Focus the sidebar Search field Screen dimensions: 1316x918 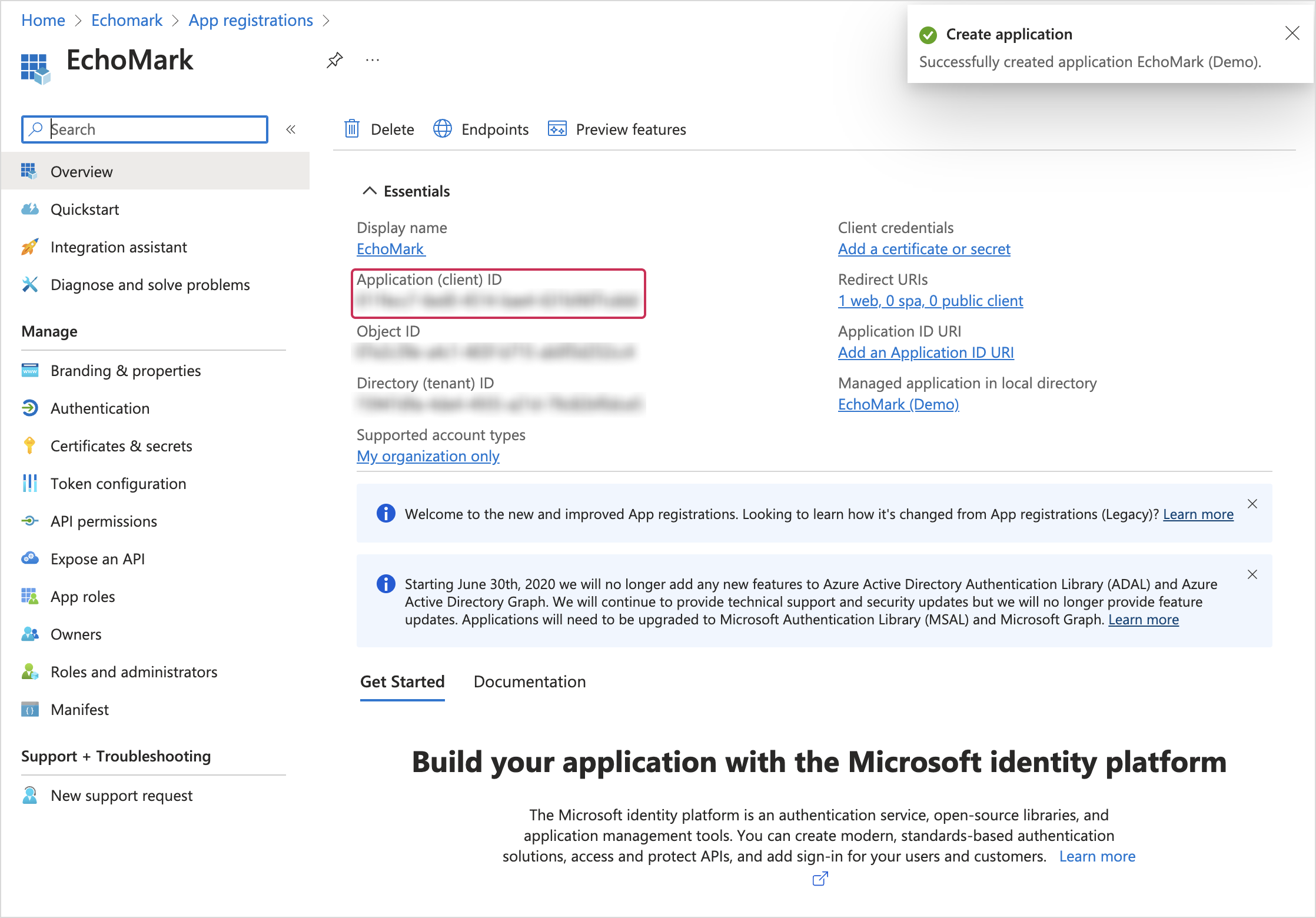[x=145, y=129]
